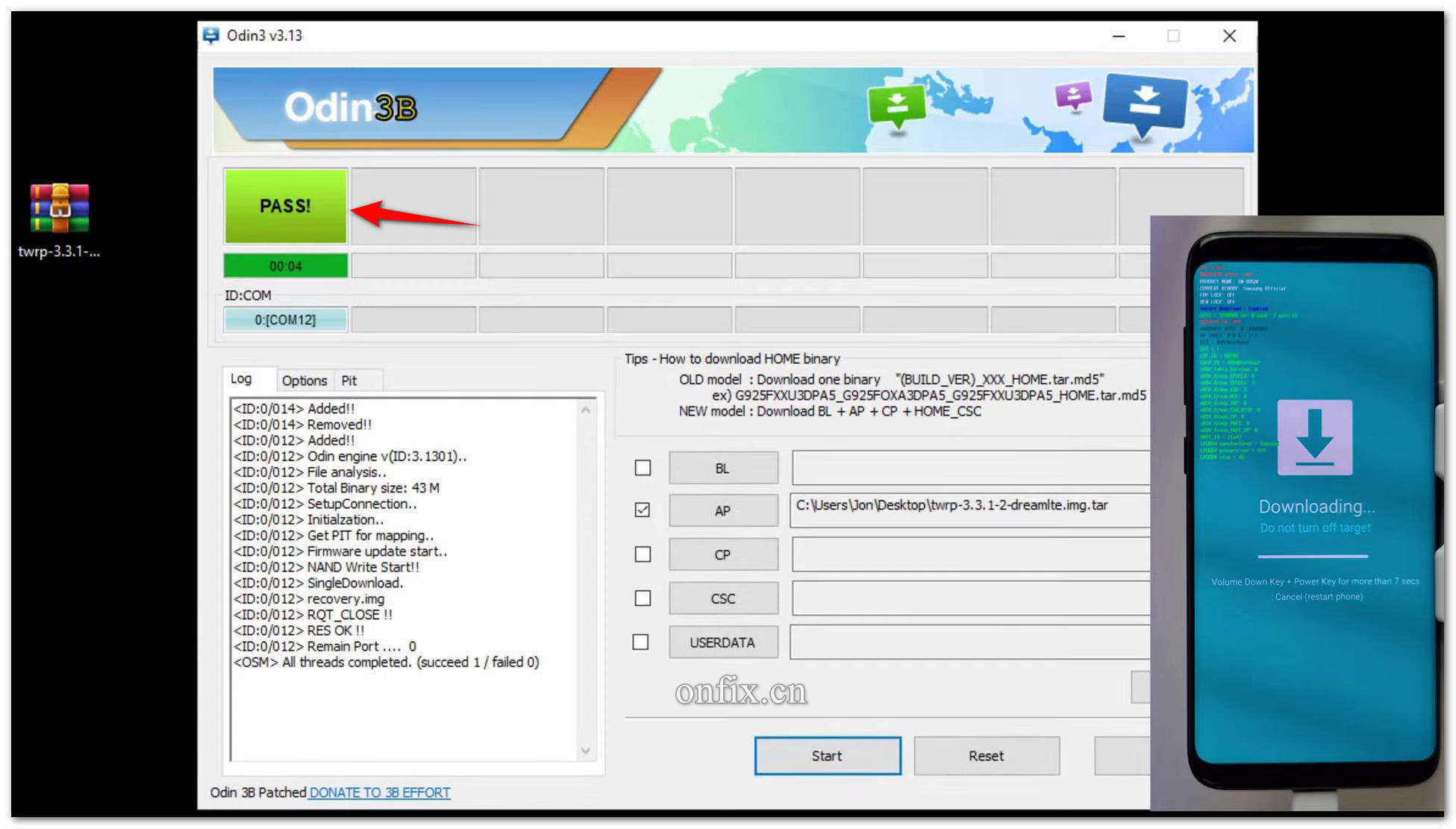Open the DONATE TO 3B EFFORT link
The image size is (1456, 829).
(380, 792)
